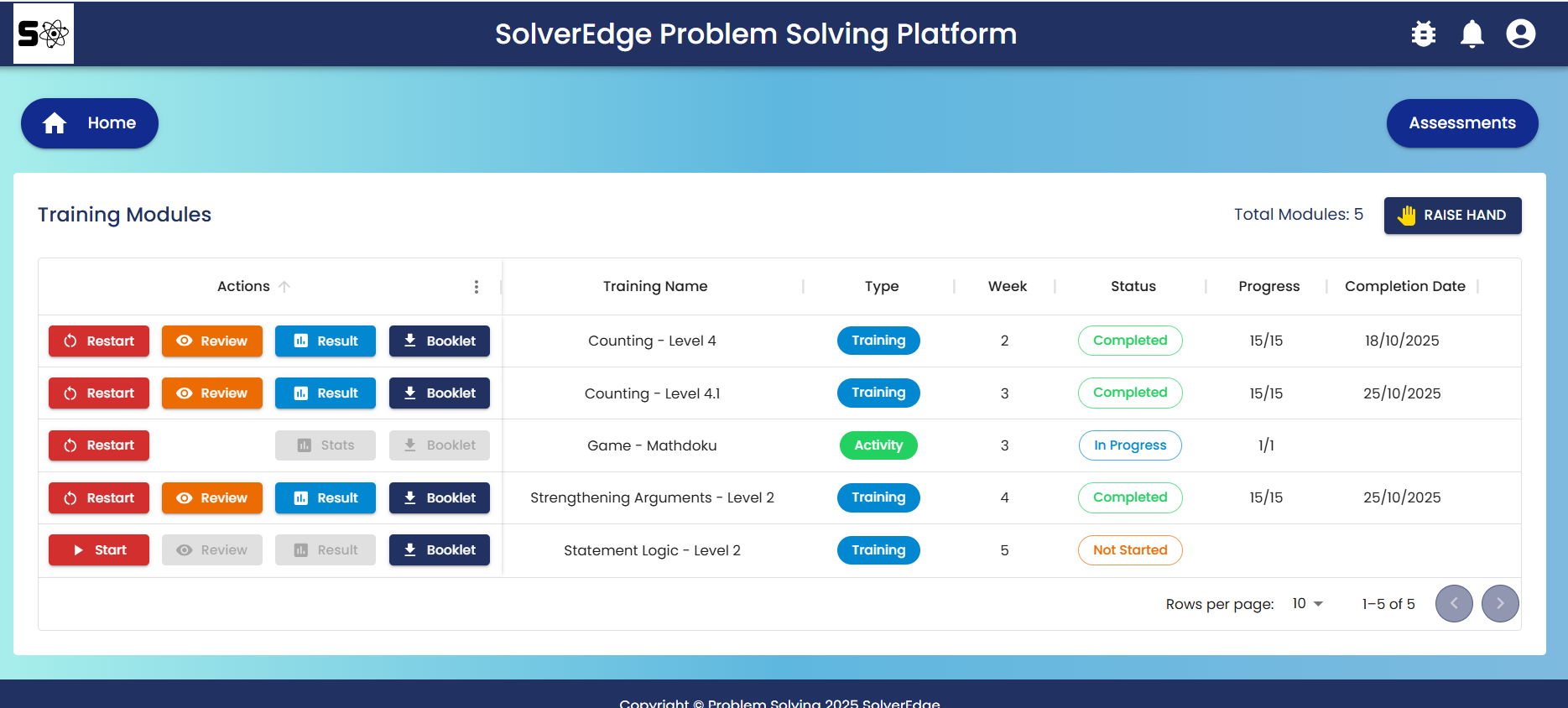
Task: Go to the next page arrow
Action: (x=1499, y=603)
